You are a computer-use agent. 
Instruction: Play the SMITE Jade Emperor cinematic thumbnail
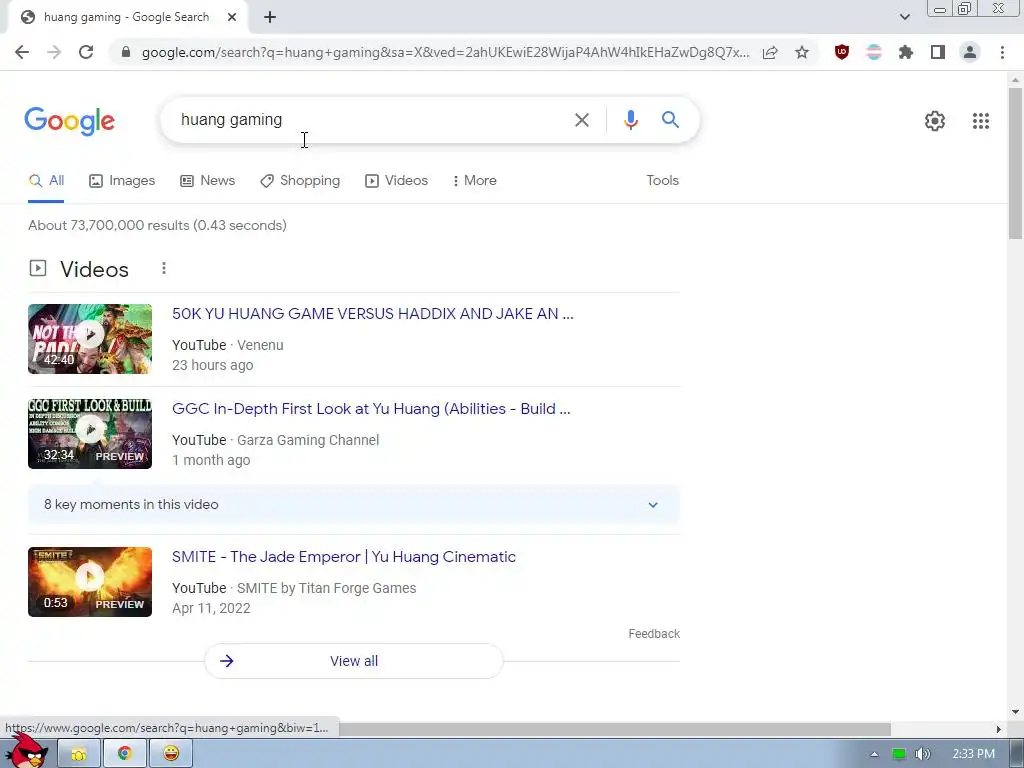[90, 582]
